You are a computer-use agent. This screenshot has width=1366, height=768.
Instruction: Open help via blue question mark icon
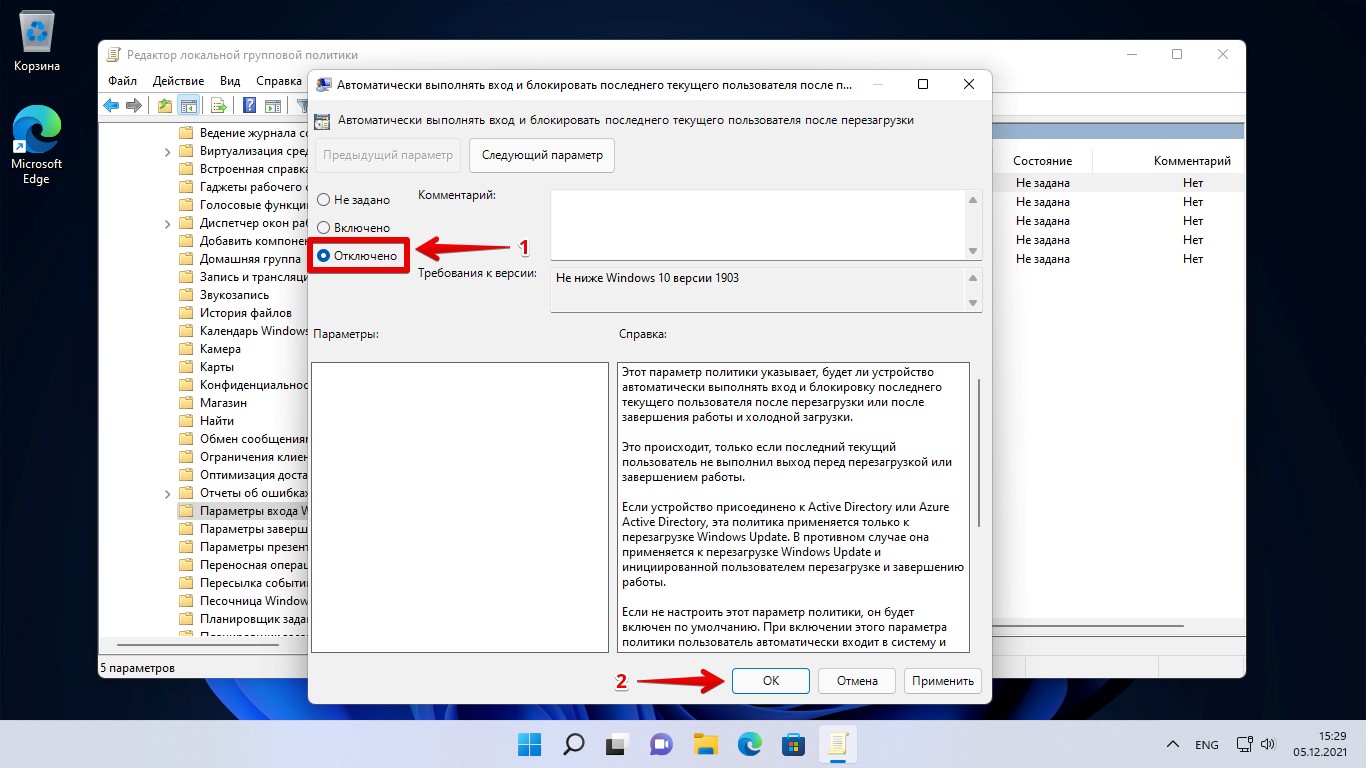249,105
